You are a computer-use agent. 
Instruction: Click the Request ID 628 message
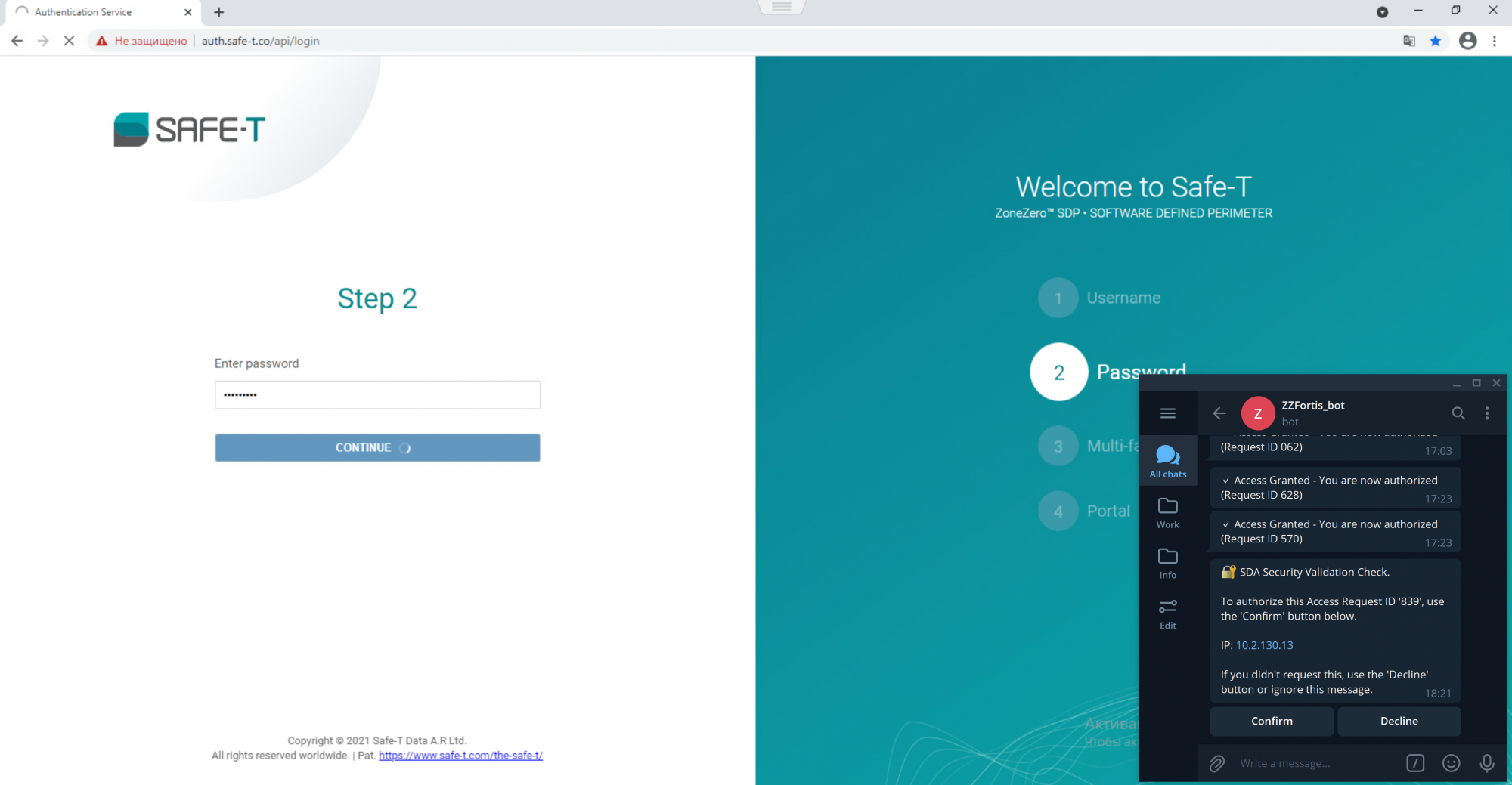tap(1335, 488)
